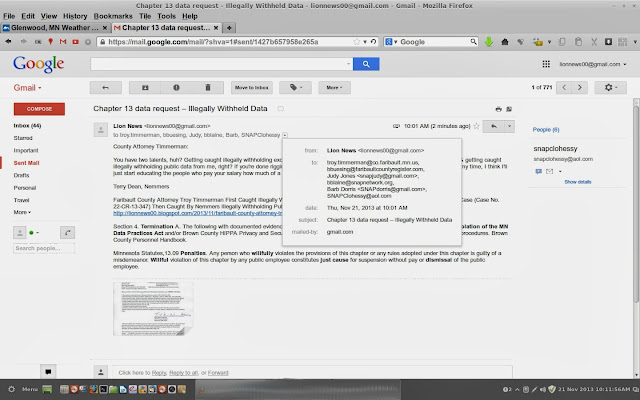Viewport: 640px width, 400px height.
Task: Collapse the message details arrow
Action: (x=285, y=135)
